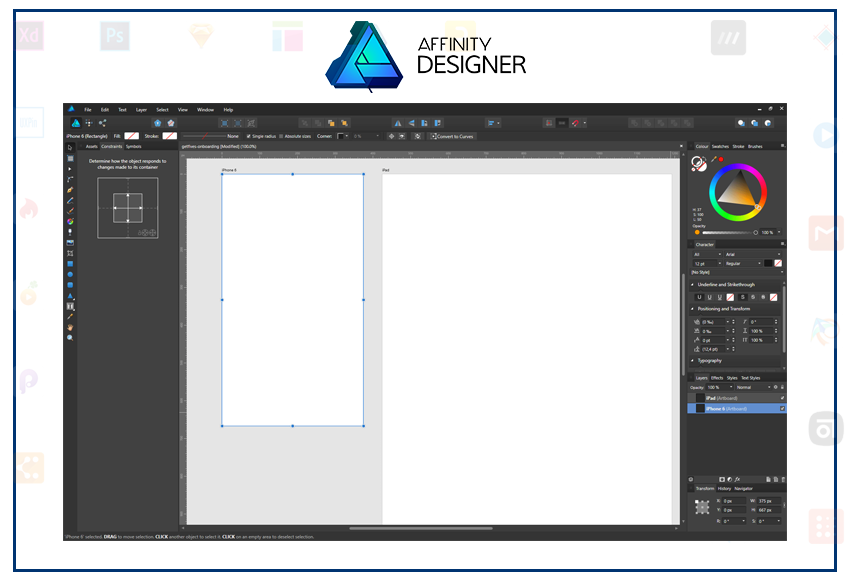Open the No Style character style dropdown
This screenshot has height=580, width=850.
click(737, 272)
